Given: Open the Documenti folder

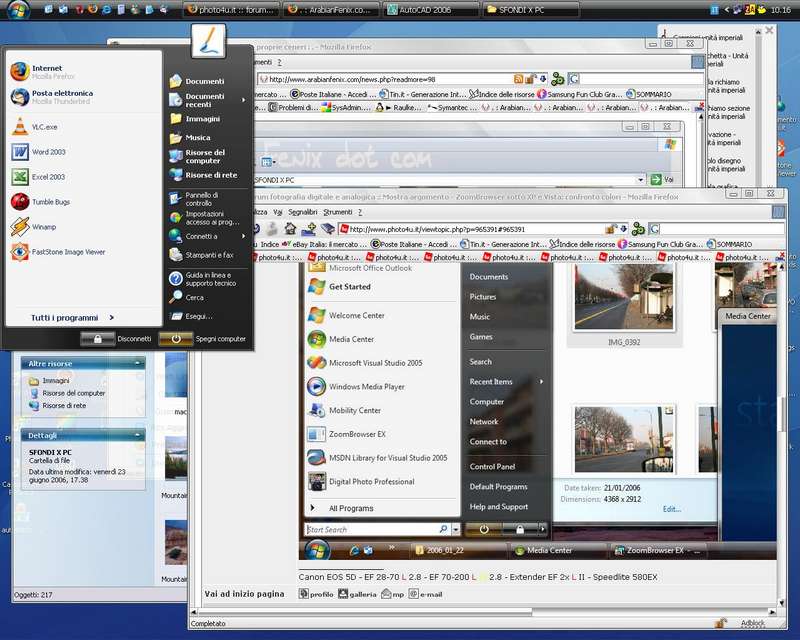Looking at the screenshot, I should point(197,81).
